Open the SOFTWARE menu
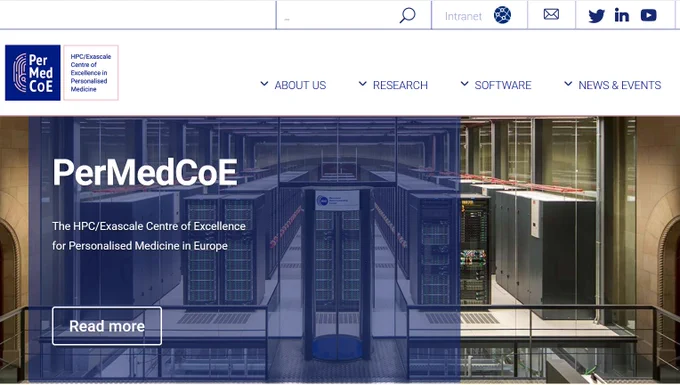The height and width of the screenshot is (385, 680). click(503, 85)
